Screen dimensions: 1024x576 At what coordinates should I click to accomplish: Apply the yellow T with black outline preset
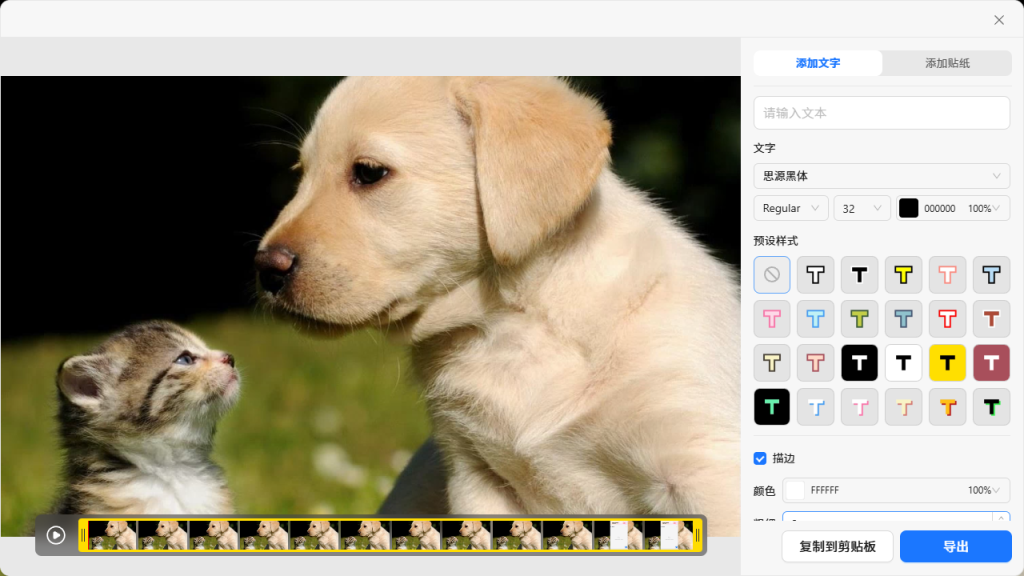(903, 275)
